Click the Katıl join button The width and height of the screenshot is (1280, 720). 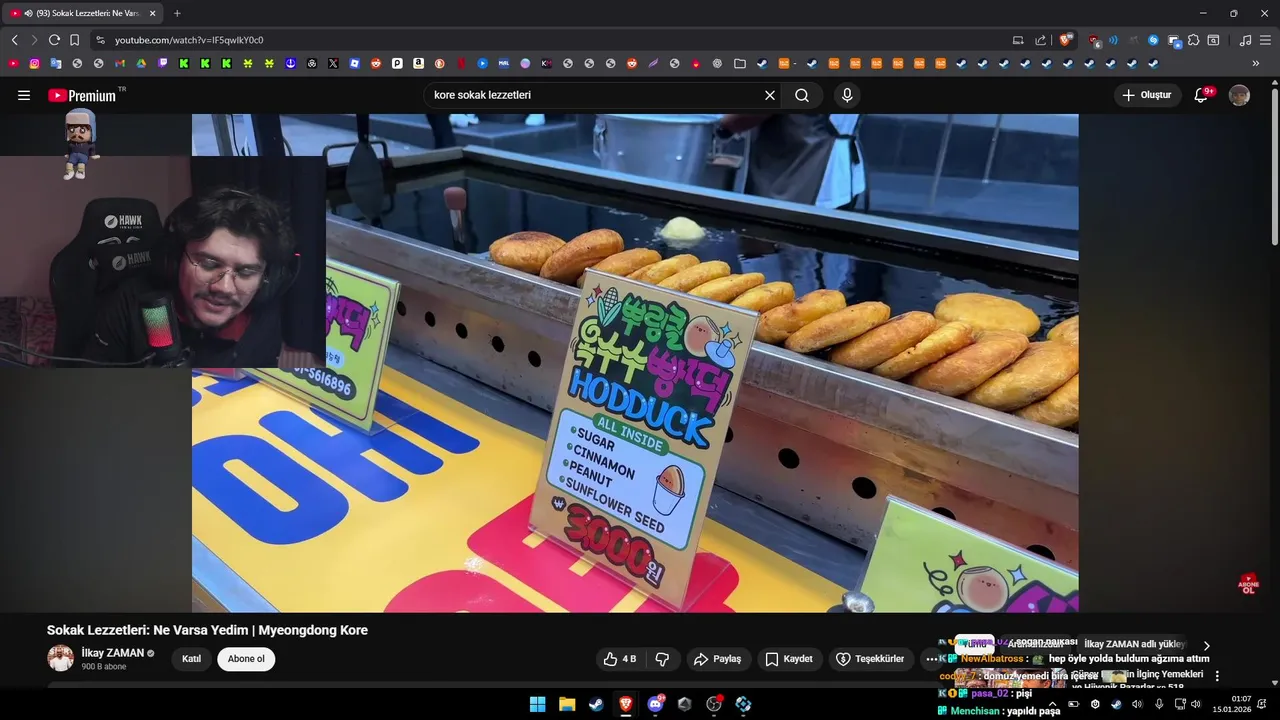191,659
